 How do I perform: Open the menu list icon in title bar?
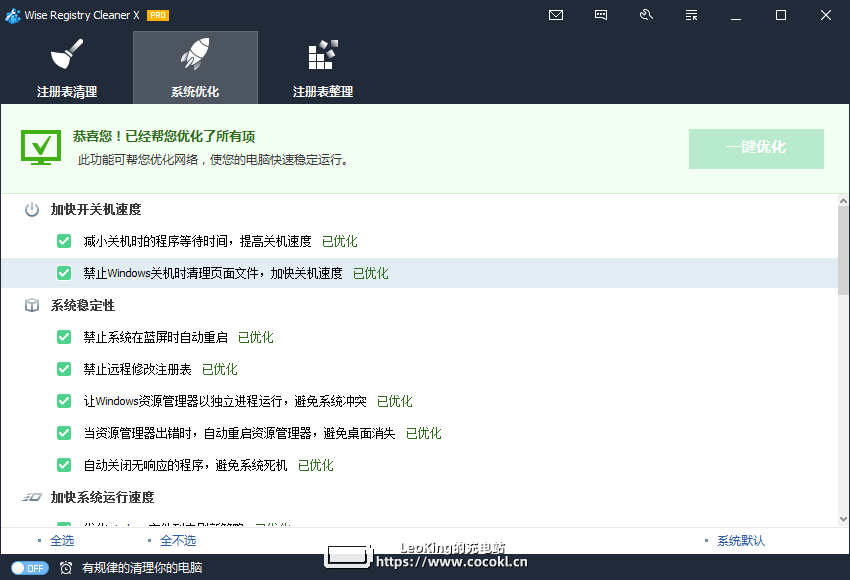691,15
